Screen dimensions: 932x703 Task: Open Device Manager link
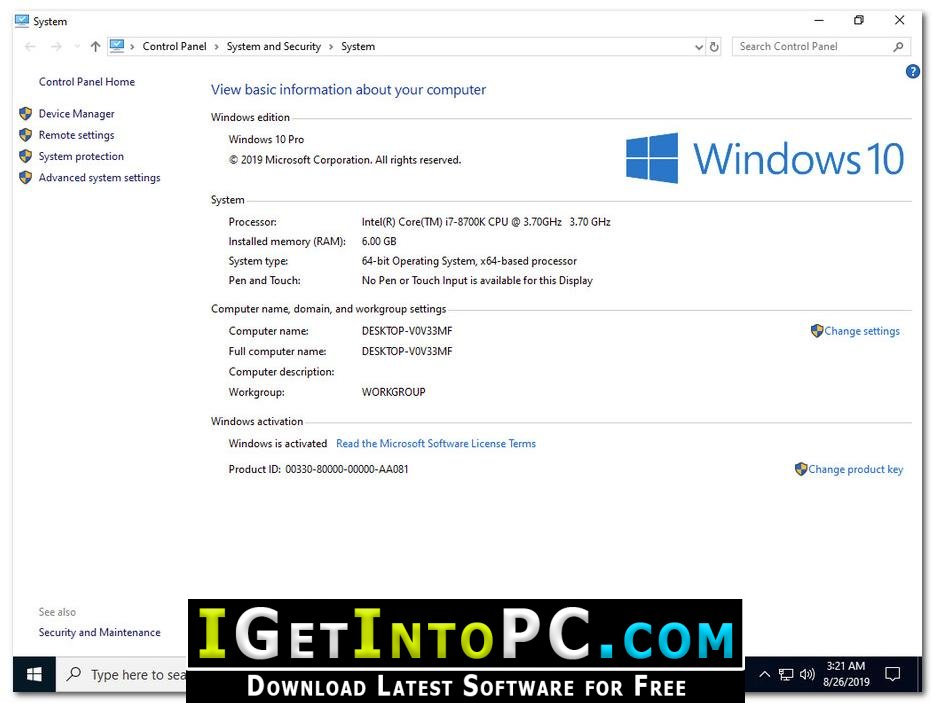point(77,114)
